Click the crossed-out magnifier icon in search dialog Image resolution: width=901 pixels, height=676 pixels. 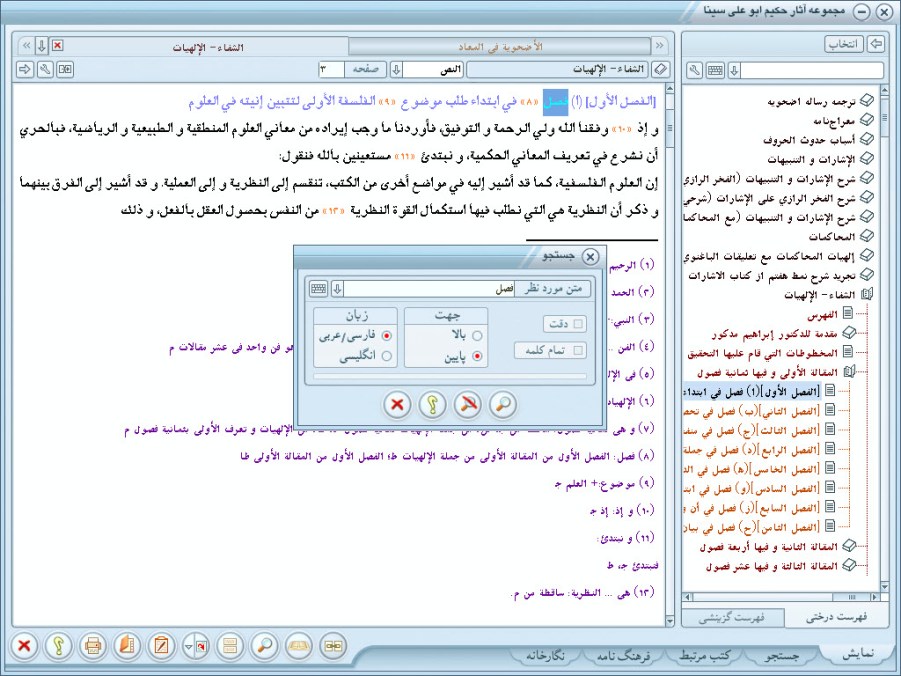coord(469,404)
